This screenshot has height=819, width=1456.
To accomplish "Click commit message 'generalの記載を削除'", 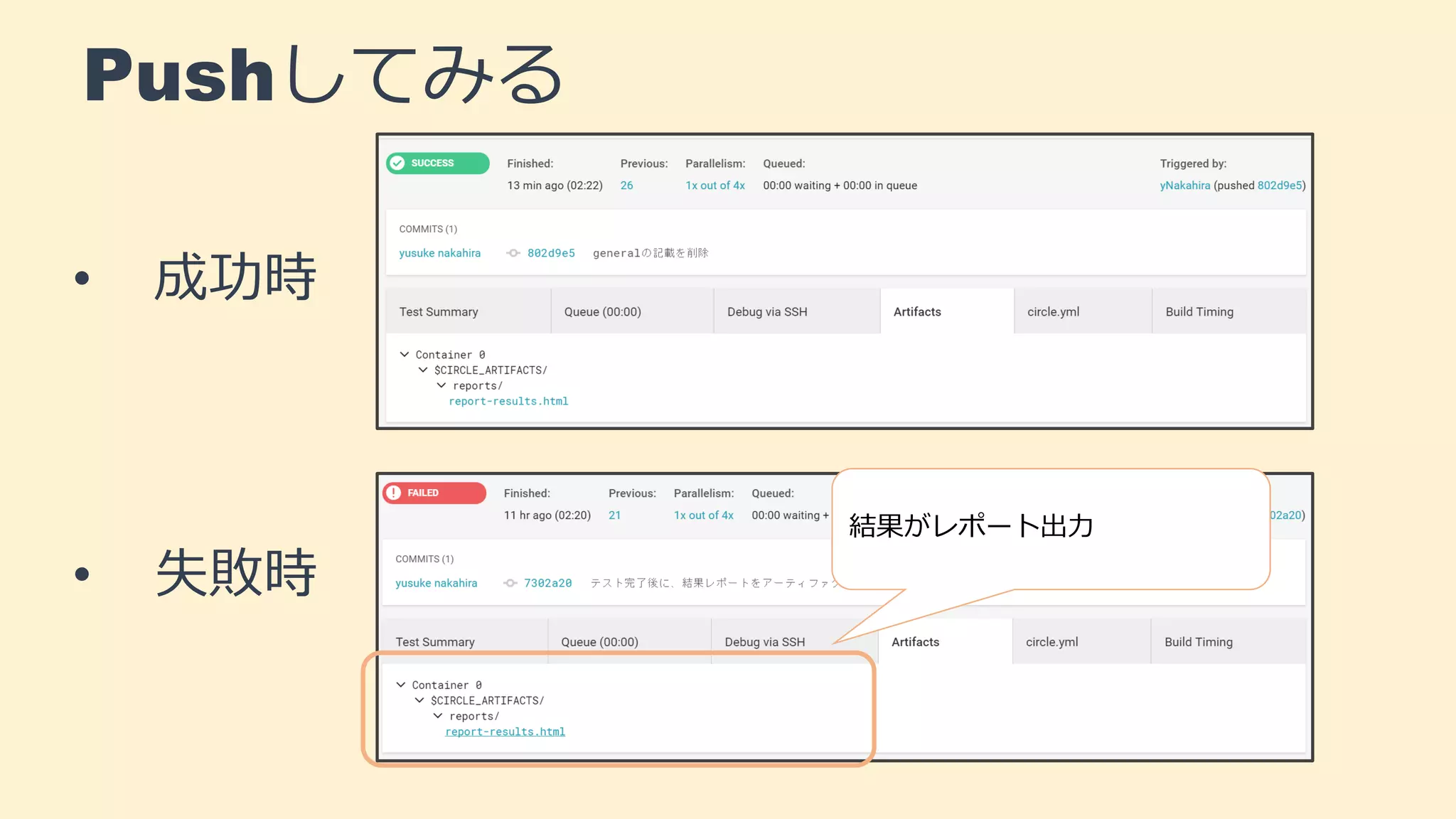I will pos(651,253).
